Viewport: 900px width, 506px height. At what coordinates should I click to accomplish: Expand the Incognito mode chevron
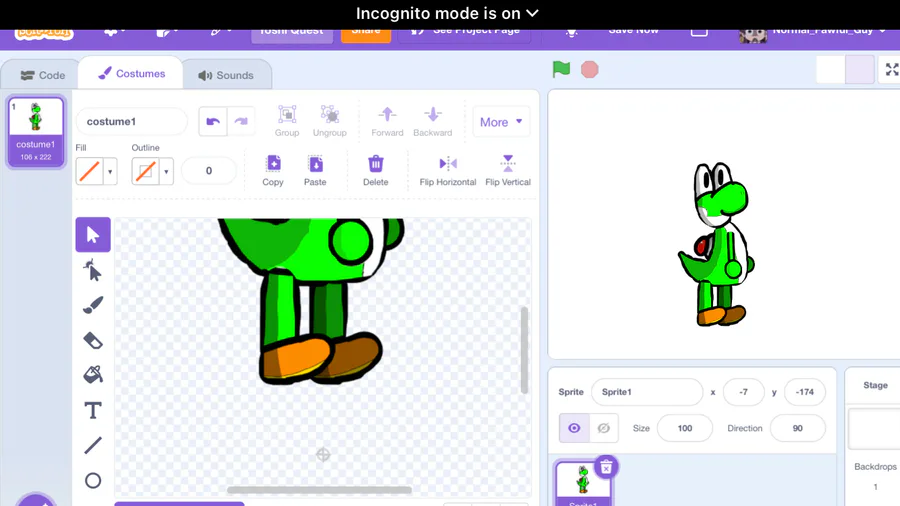[533, 13]
